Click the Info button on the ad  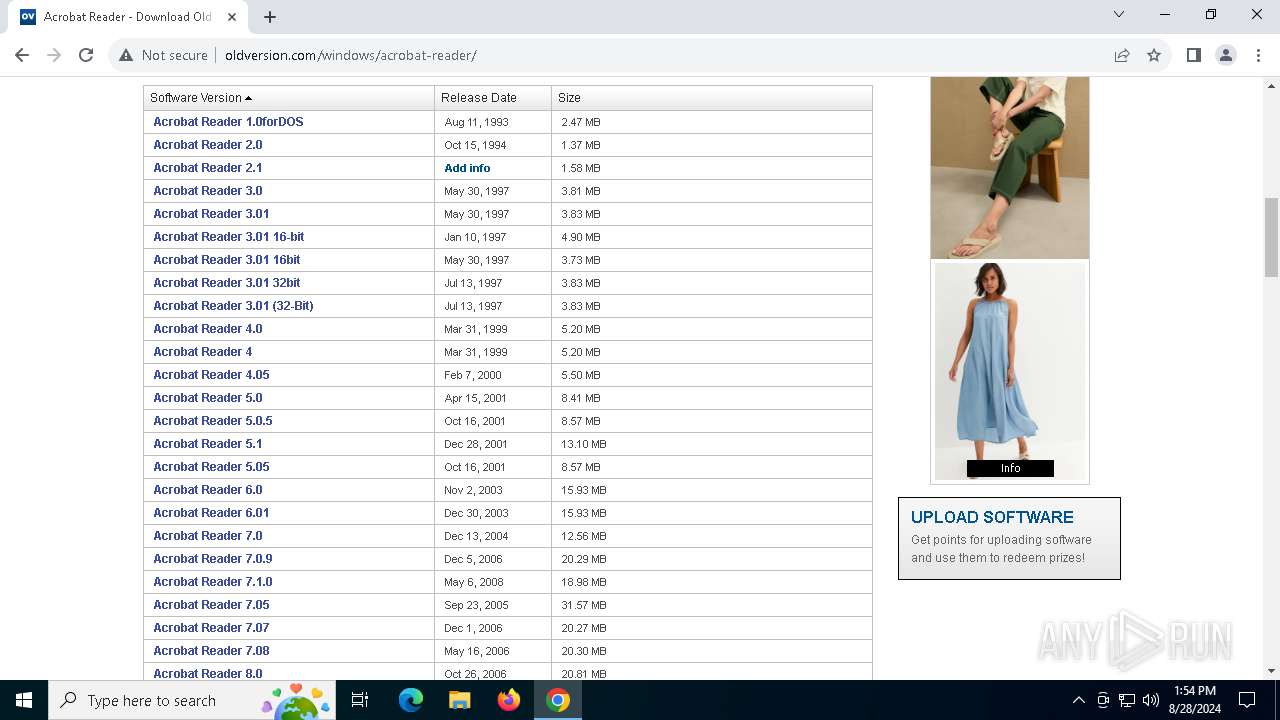(x=1010, y=468)
